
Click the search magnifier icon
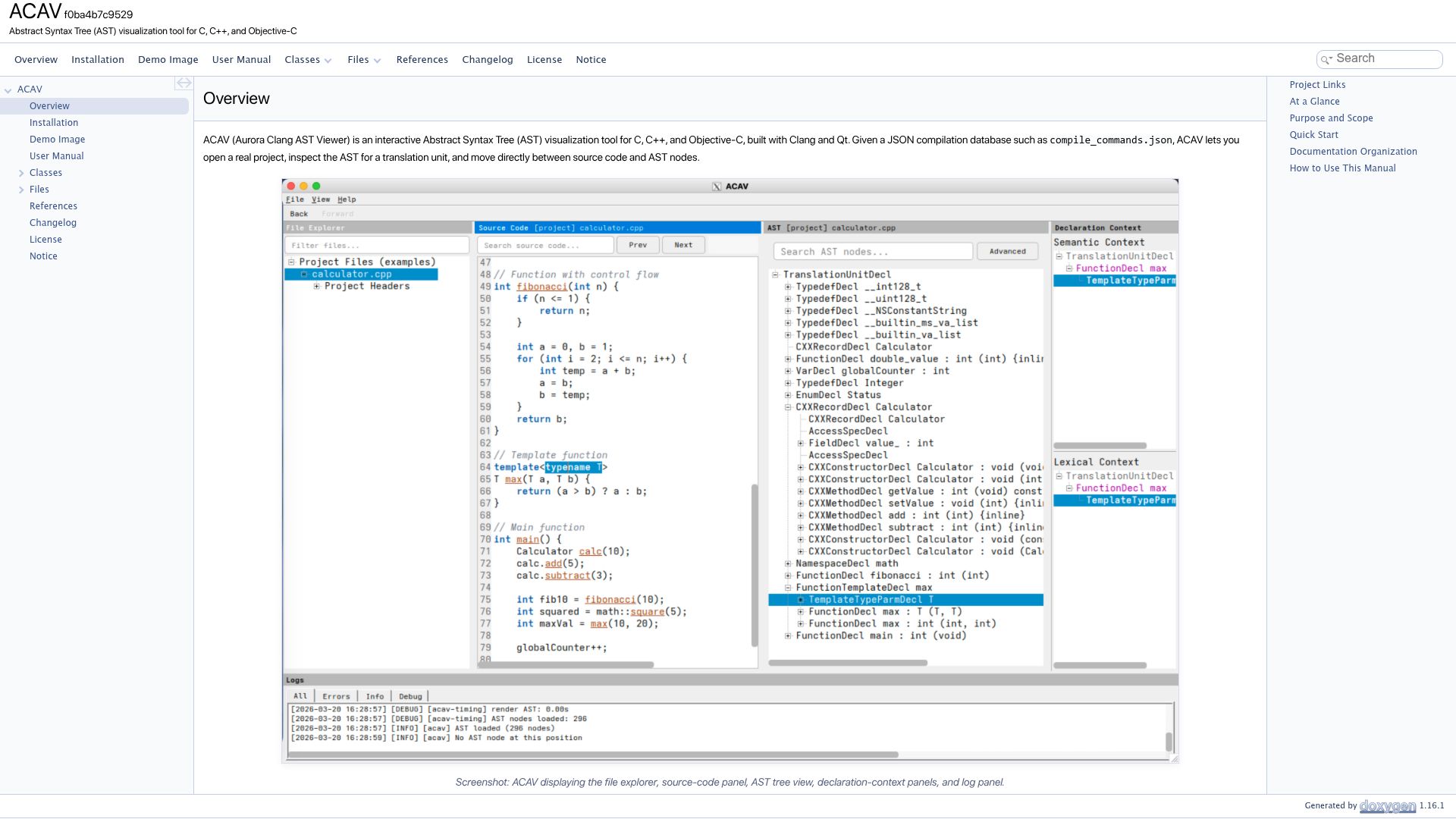click(1326, 59)
